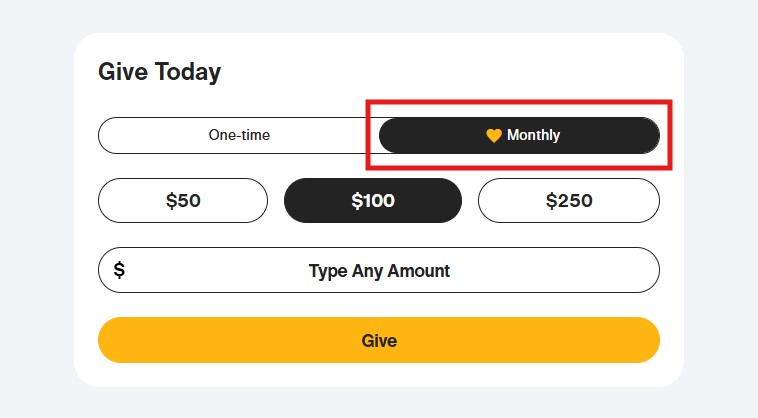This screenshot has width=758, height=418.
Task: Select the $100 preset amount
Action: point(373,200)
